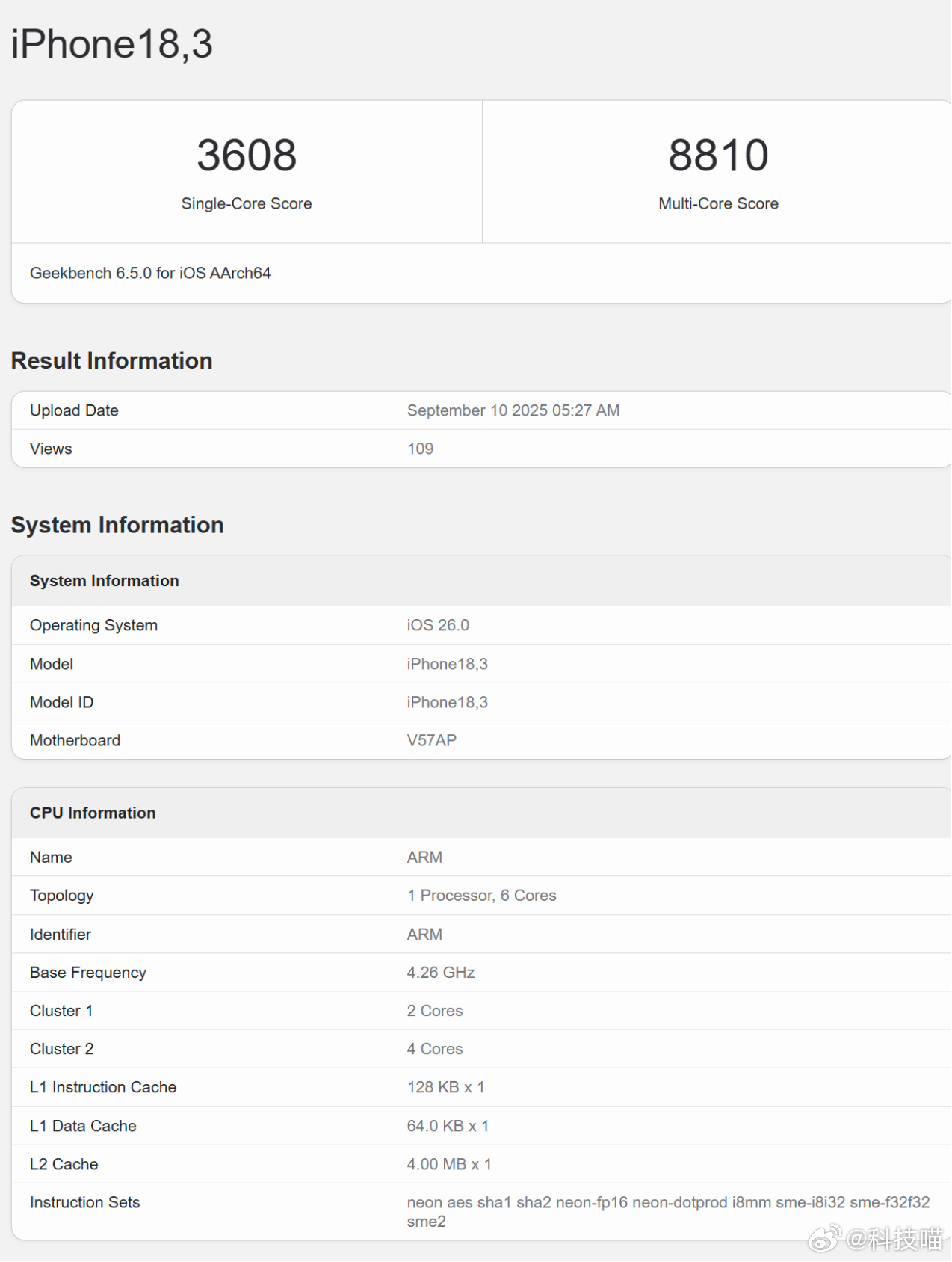The height and width of the screenshot is (1262, 952).
Task: Click the Views label
Action: (51, 449)
